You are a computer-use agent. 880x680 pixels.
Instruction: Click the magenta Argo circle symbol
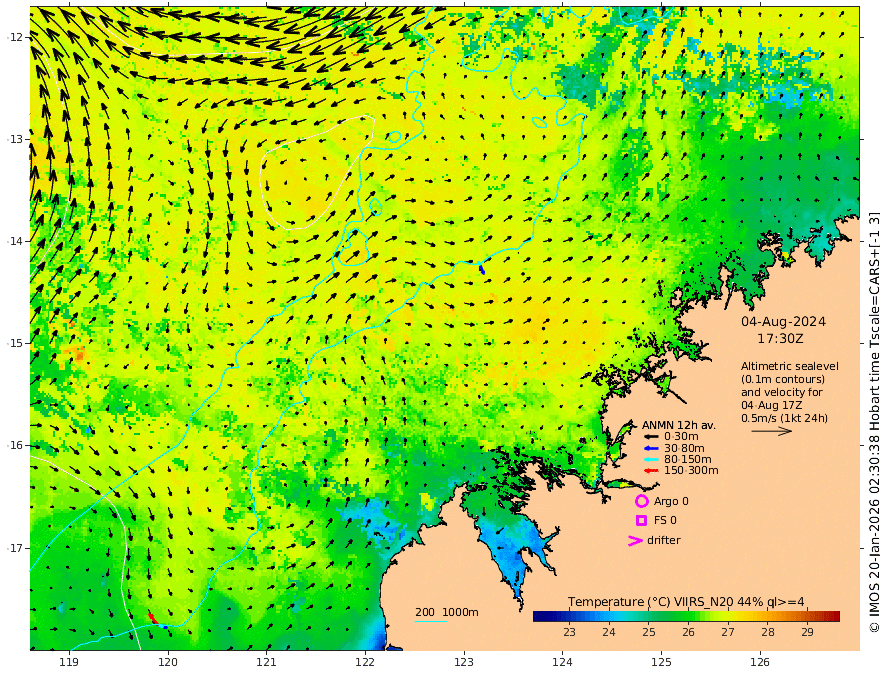coord(641,501)
